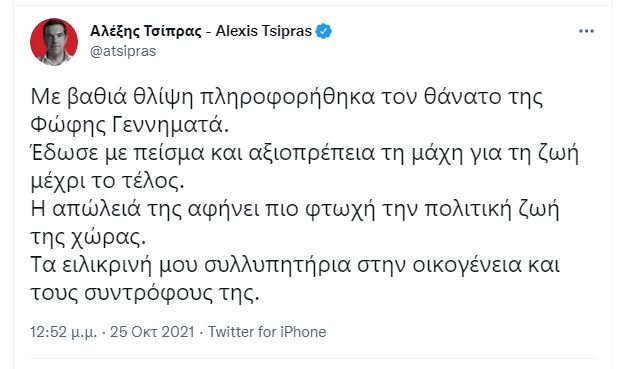Click the name Φώφης Γεννηματά in tweet

[130, 125]
